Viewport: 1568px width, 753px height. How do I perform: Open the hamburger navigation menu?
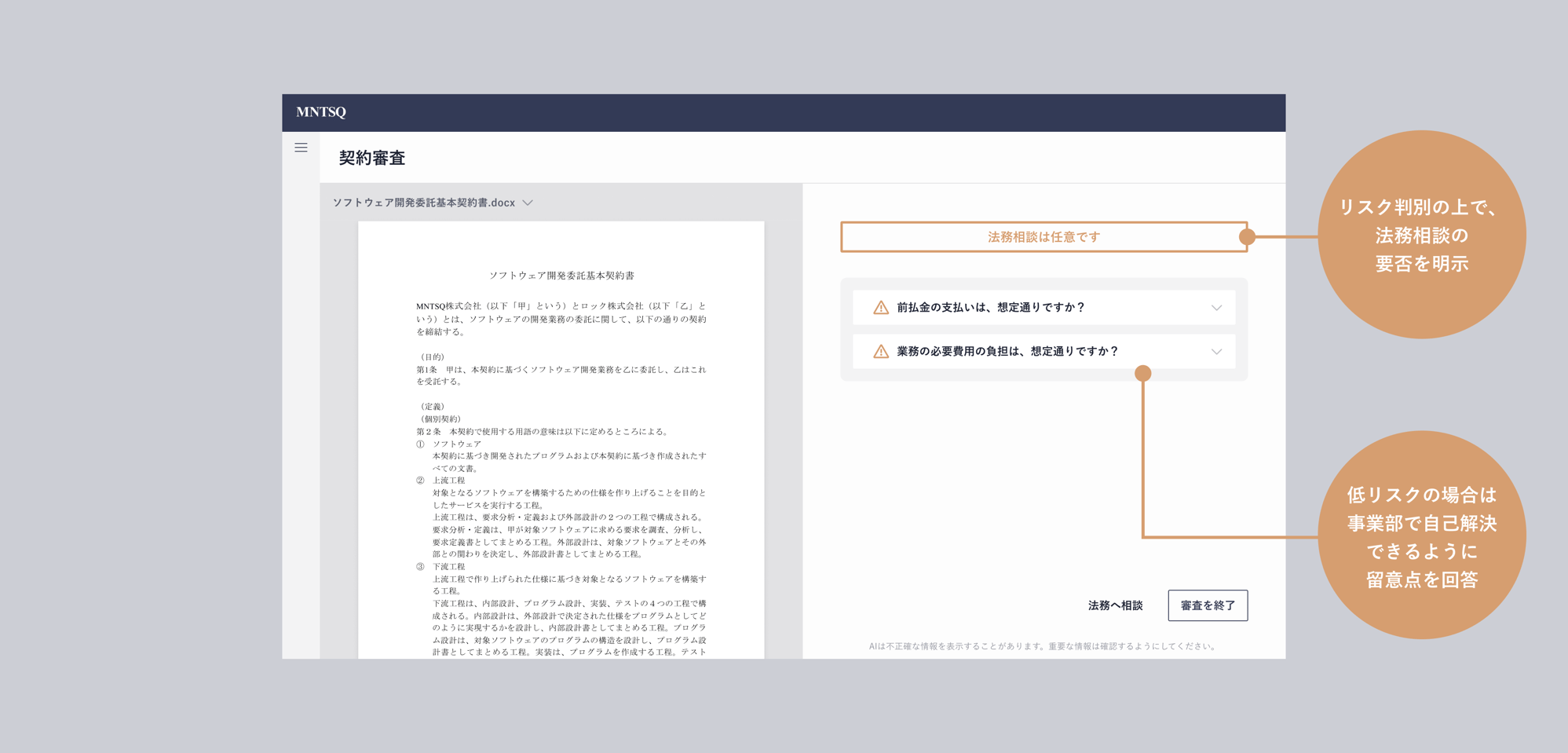[301, 147]
